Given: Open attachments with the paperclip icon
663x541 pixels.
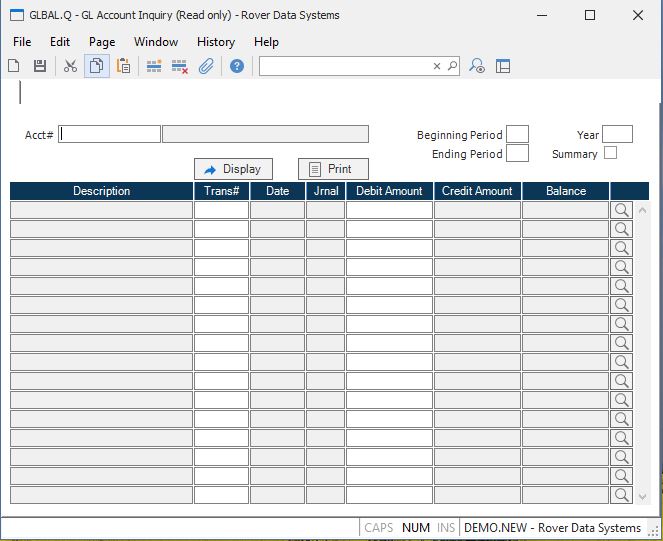Looking at the screenshot, I should [206, 66].
